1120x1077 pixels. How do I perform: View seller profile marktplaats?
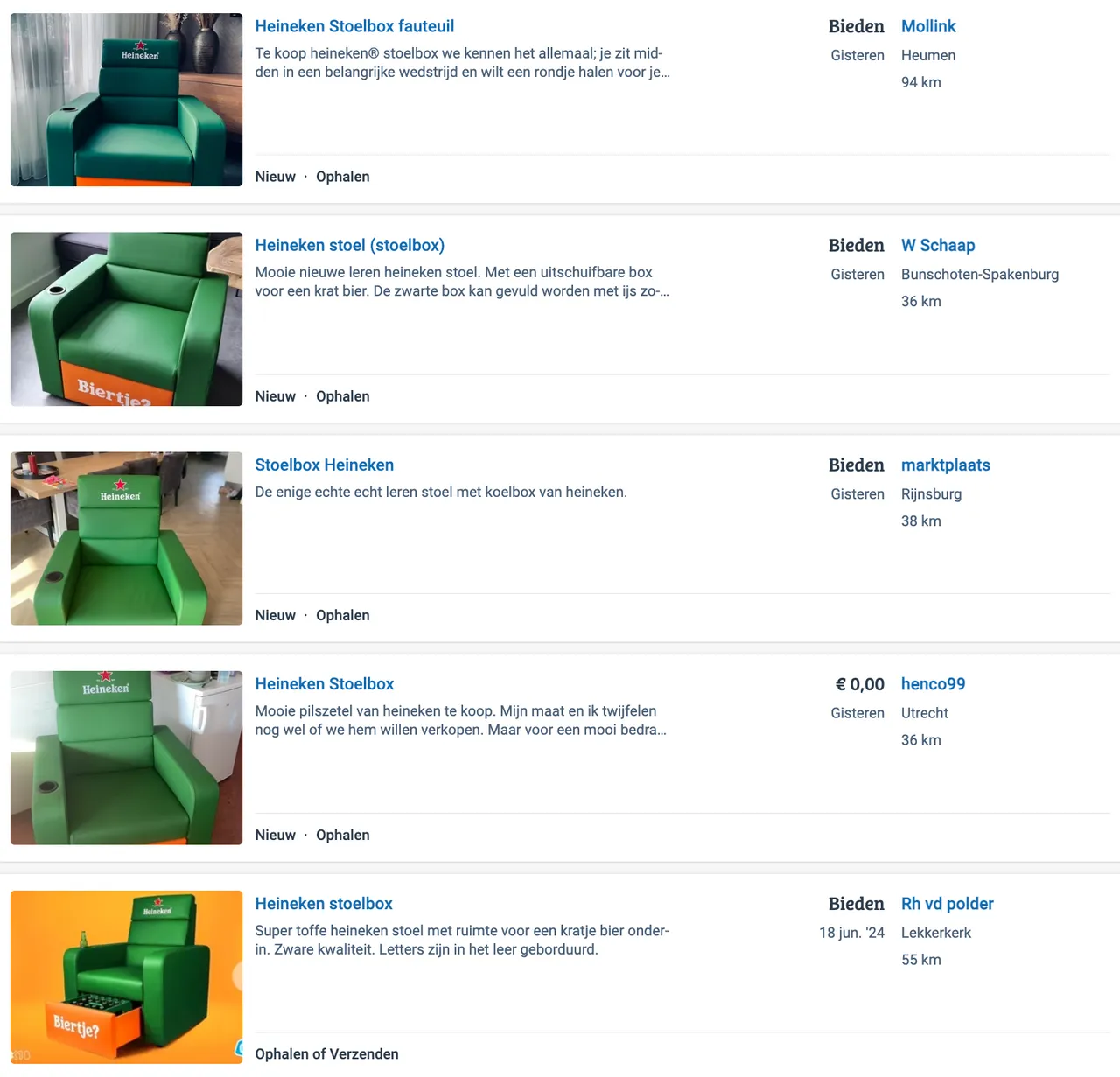pyautogui.click(x=945, y=465)
